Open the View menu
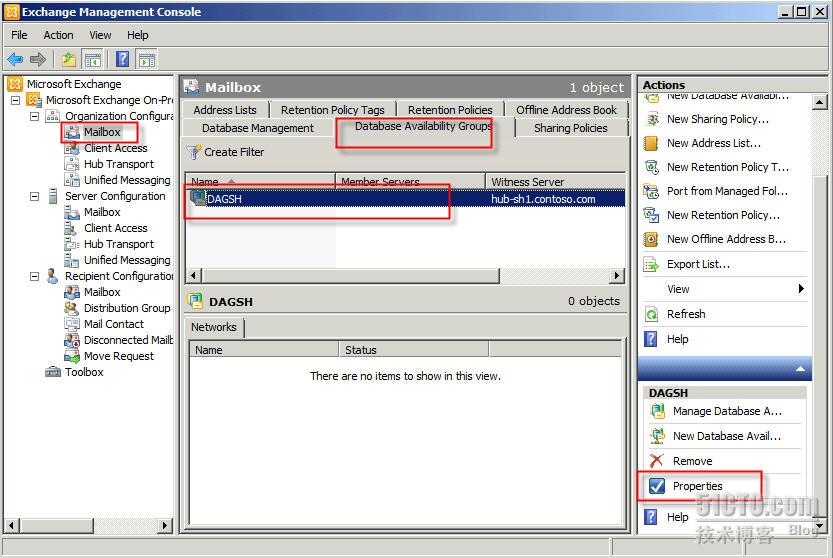 coord(100,35)
